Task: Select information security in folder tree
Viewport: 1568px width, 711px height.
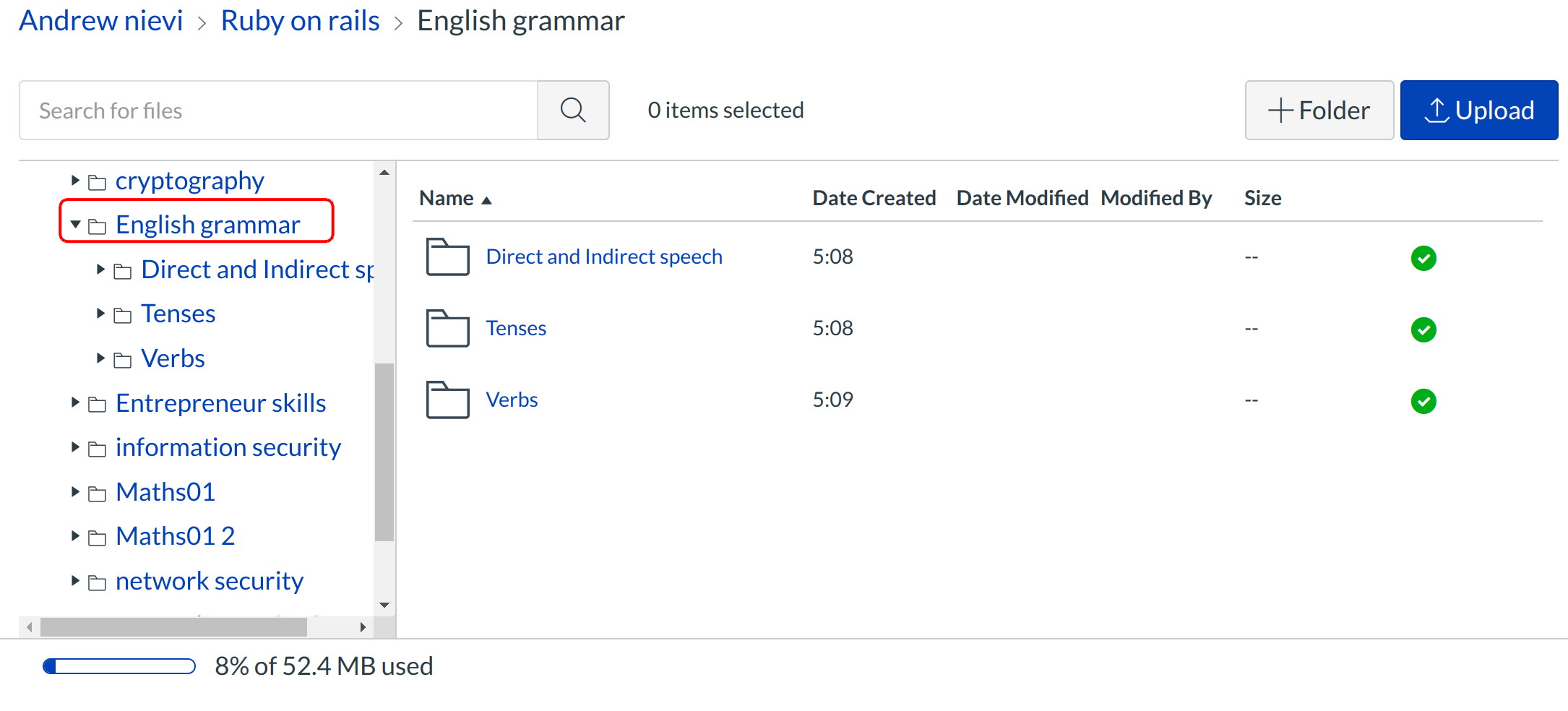Action: pyautogui.click(x=228, y=447)
